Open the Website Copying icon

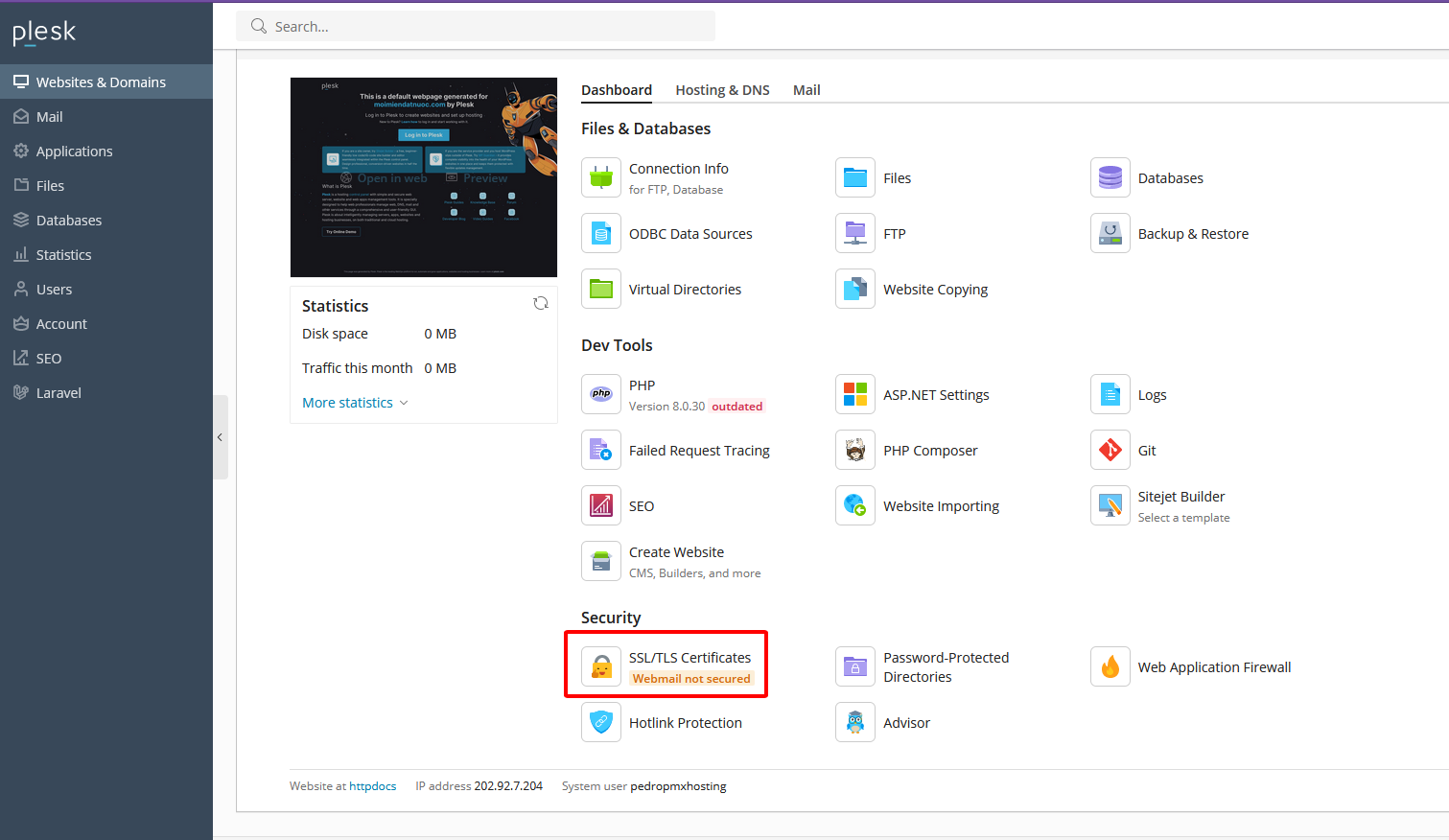coord(855,289)
